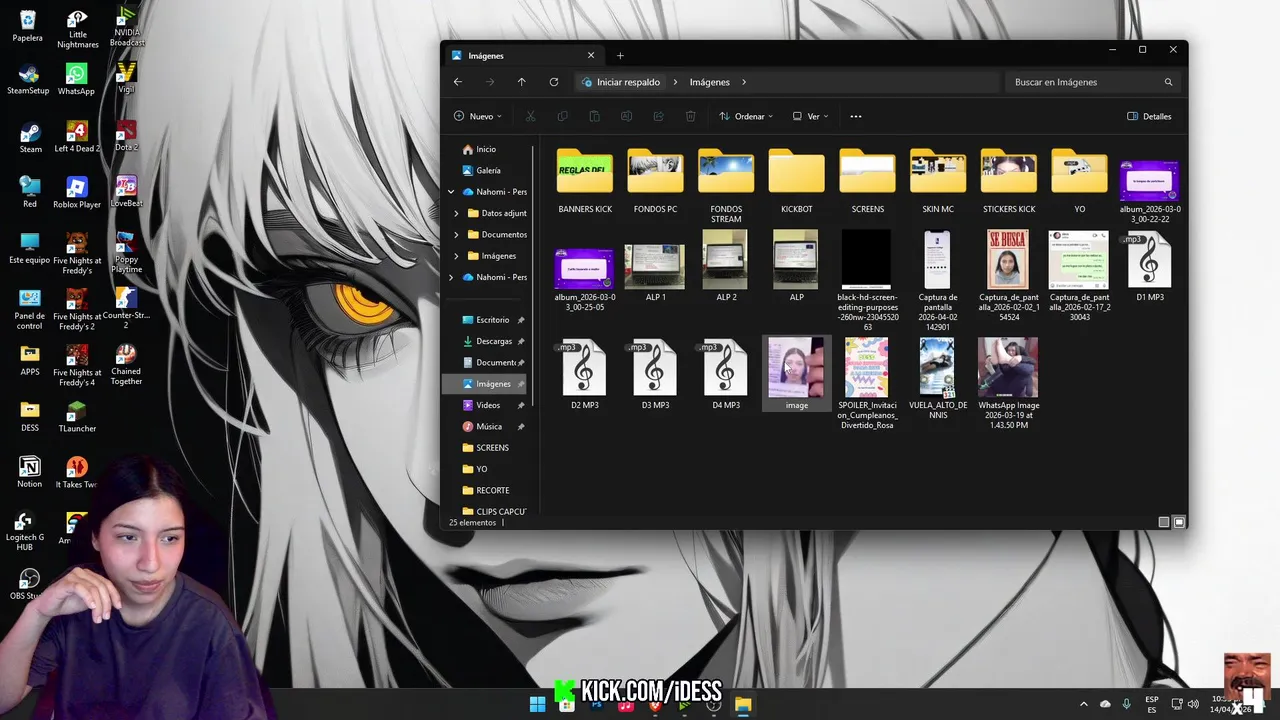1280x720 pixels.
Task: Select the Roblox Player desktop icon
Action: click(x=77, y=192)
